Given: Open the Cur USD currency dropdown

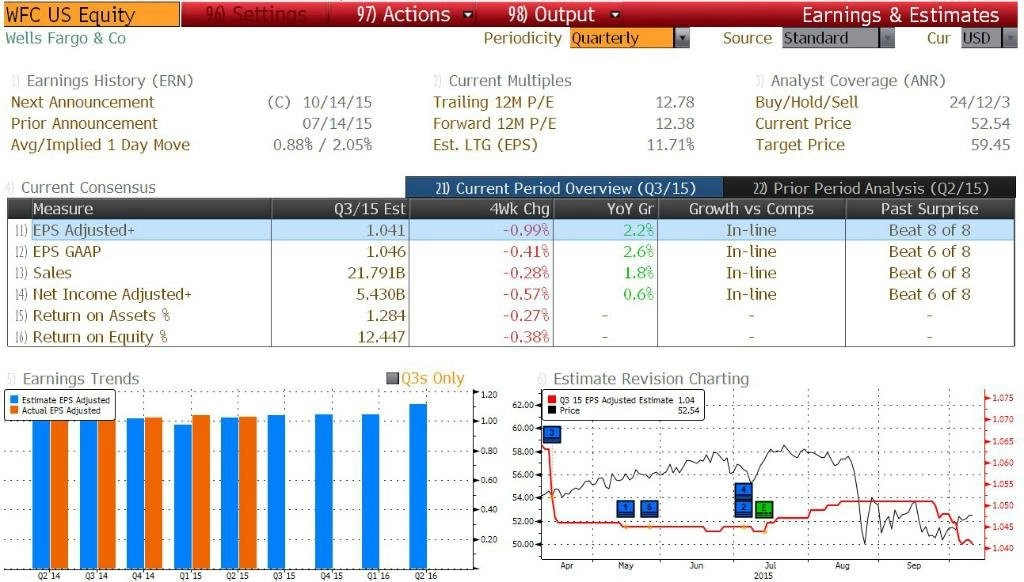Looking at the screenshot, I should (x=989, y=38).
